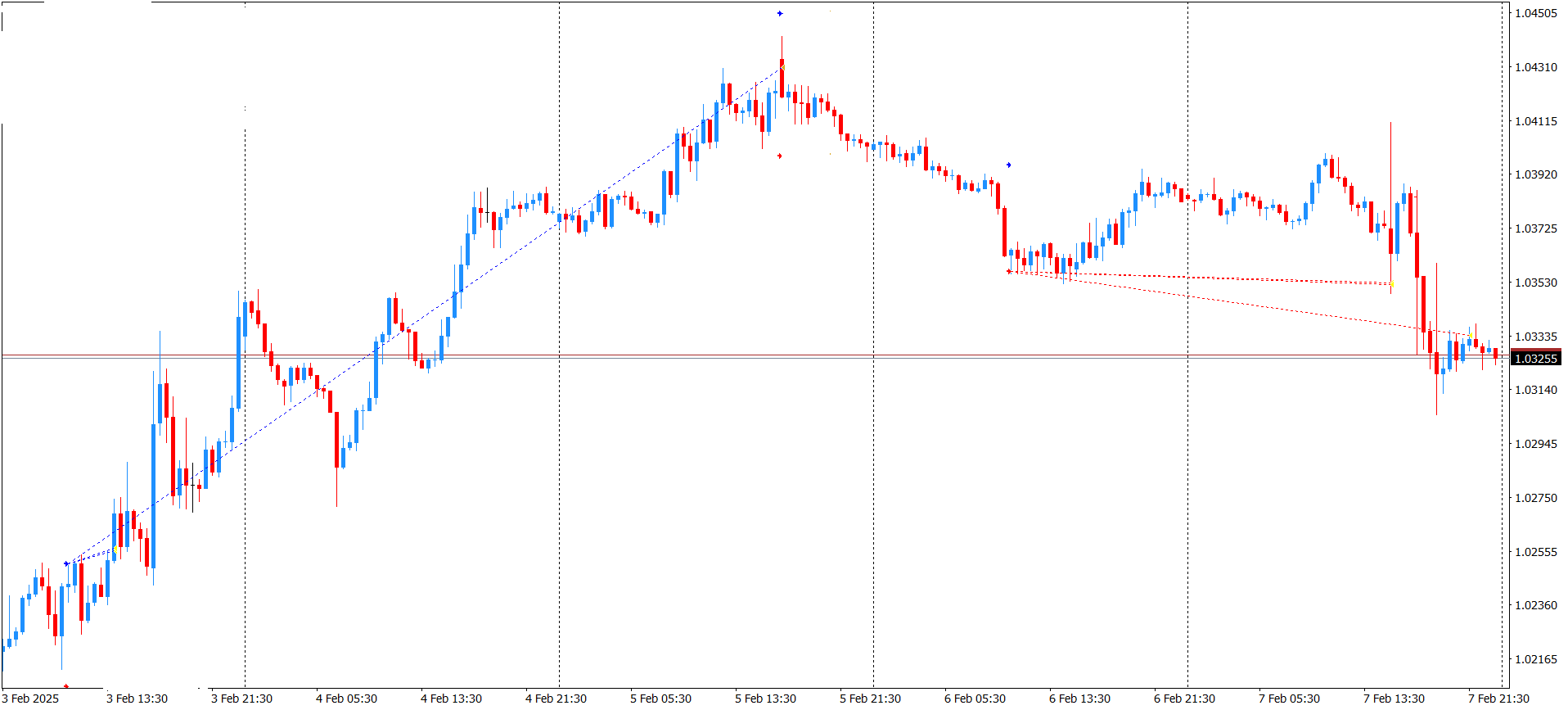
Task: Click the 1.02555 price level label
Action: [1536, 552]
